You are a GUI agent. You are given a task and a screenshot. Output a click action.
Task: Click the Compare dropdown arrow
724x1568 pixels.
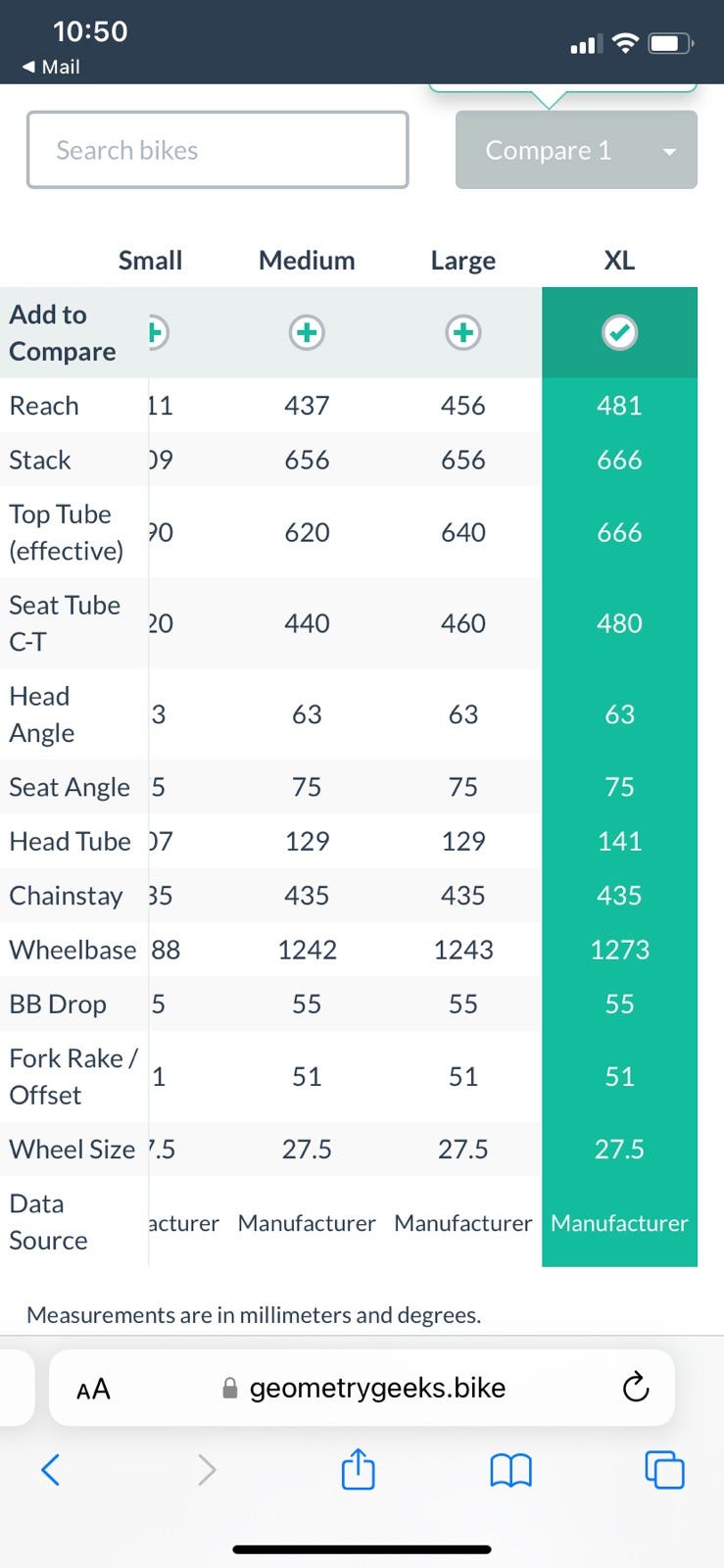coord(670,151)
